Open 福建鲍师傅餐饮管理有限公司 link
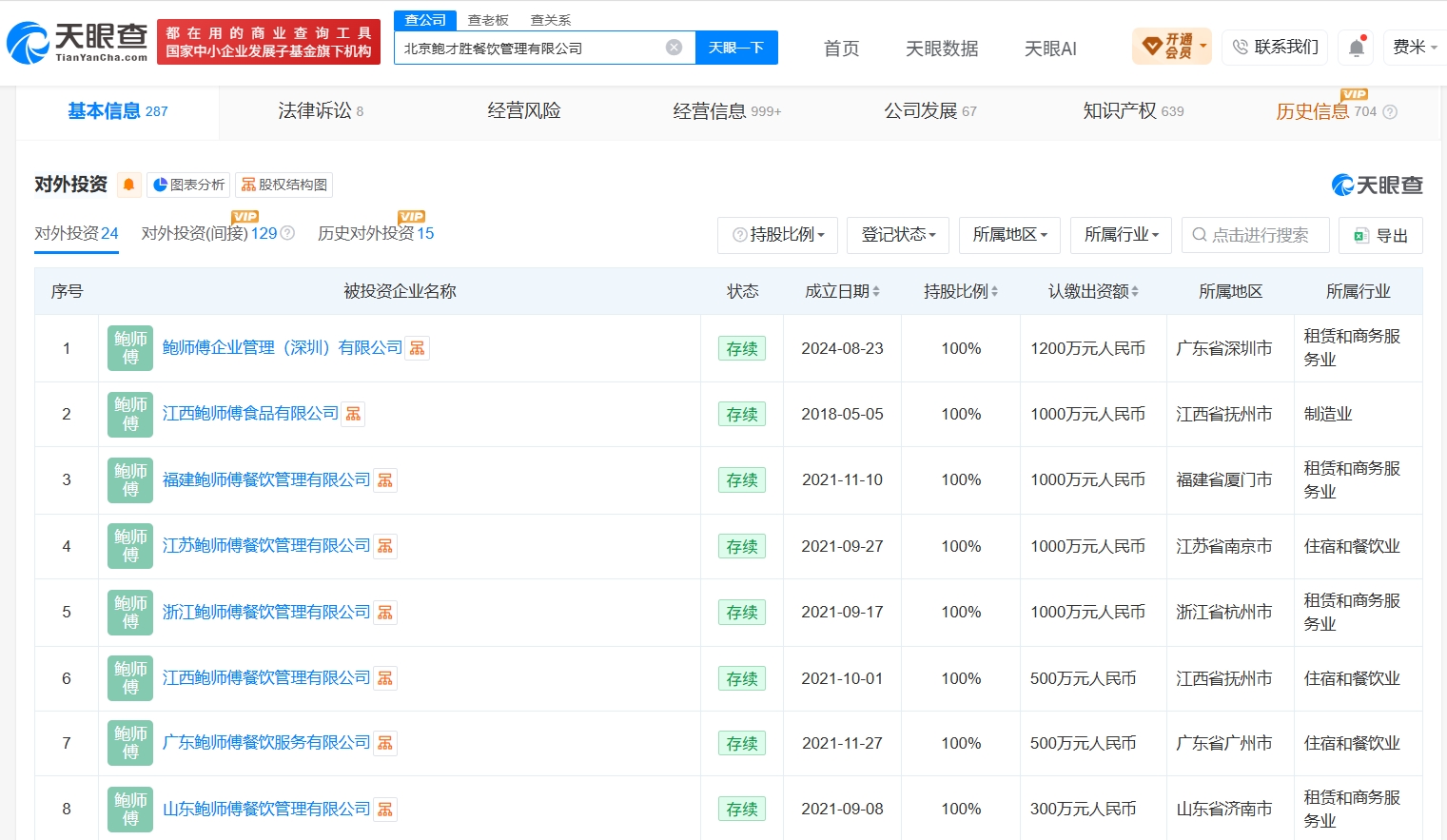 pyautogui.click(x=266, y=480)
